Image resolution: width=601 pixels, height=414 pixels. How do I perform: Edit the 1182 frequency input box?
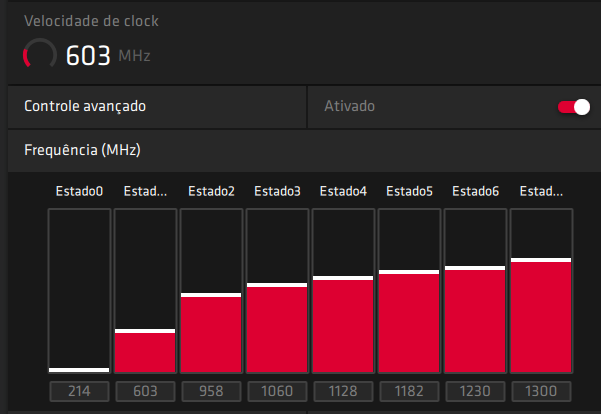coord(409,391)
